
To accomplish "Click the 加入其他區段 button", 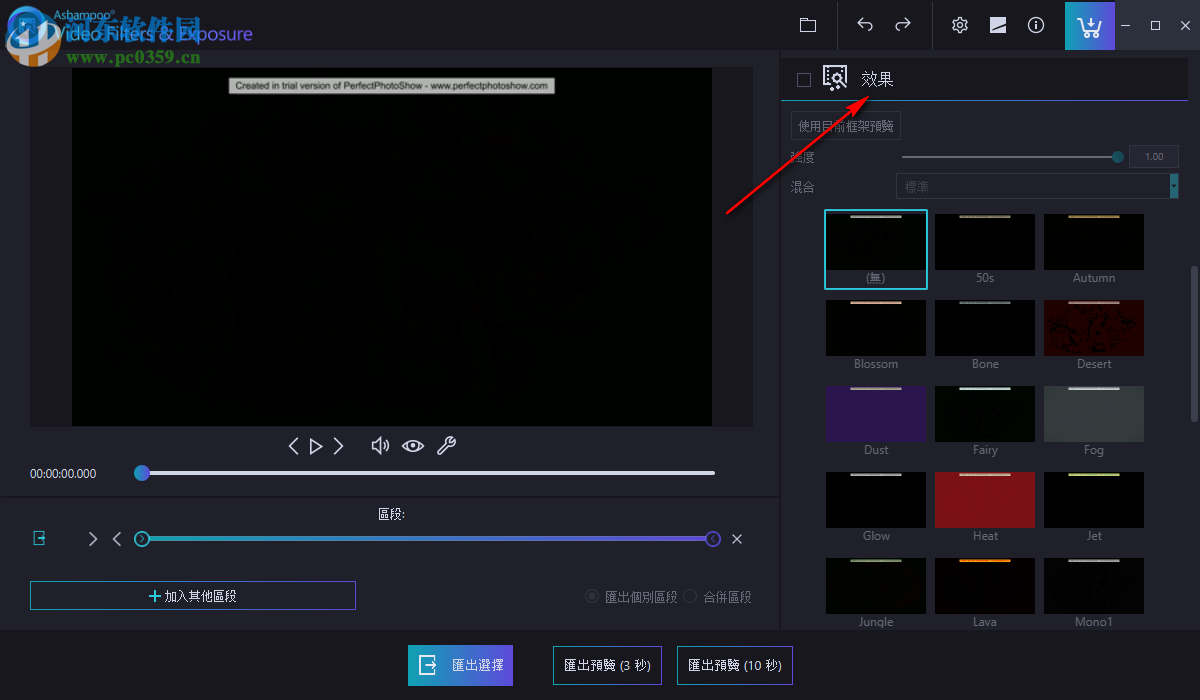I will [192, 595].
